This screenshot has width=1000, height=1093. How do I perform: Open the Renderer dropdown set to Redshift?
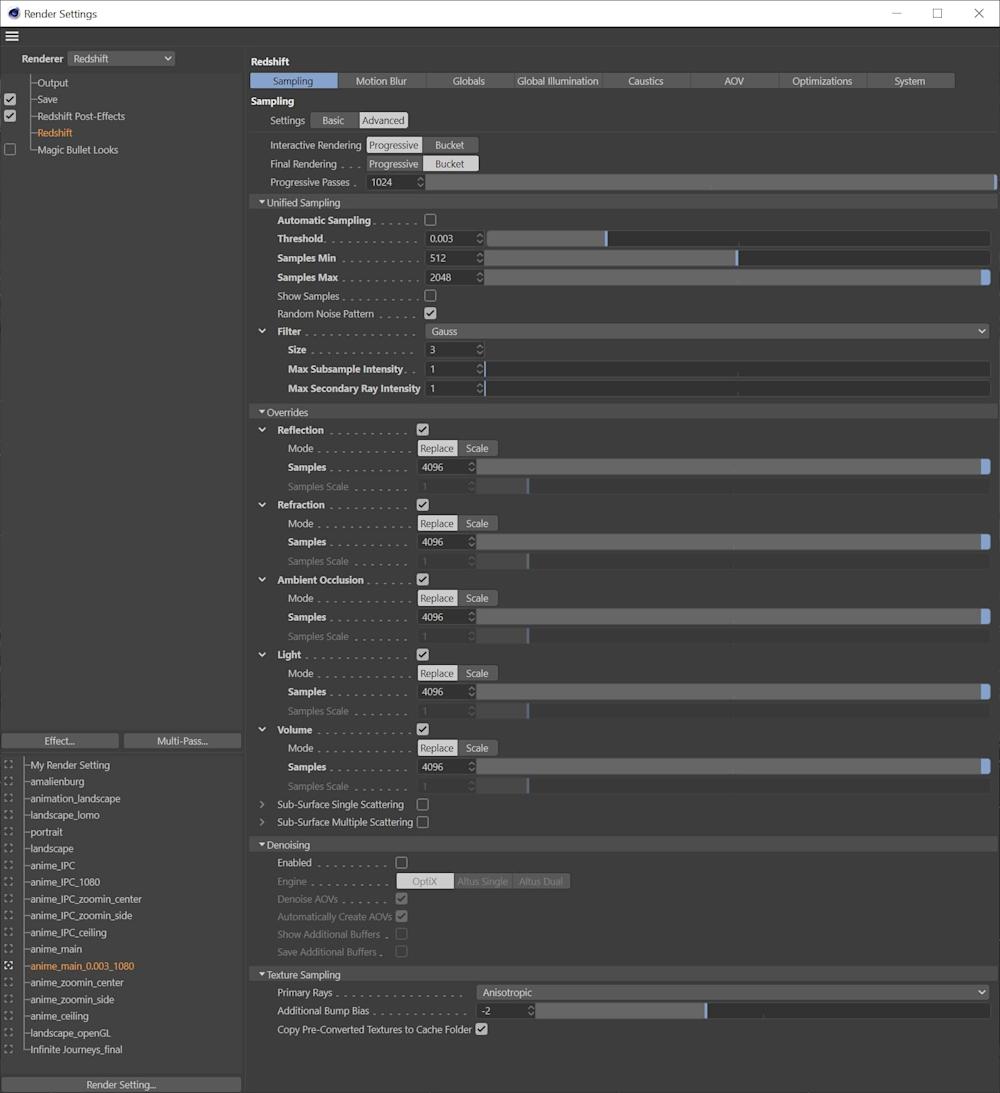pos(121,59)
